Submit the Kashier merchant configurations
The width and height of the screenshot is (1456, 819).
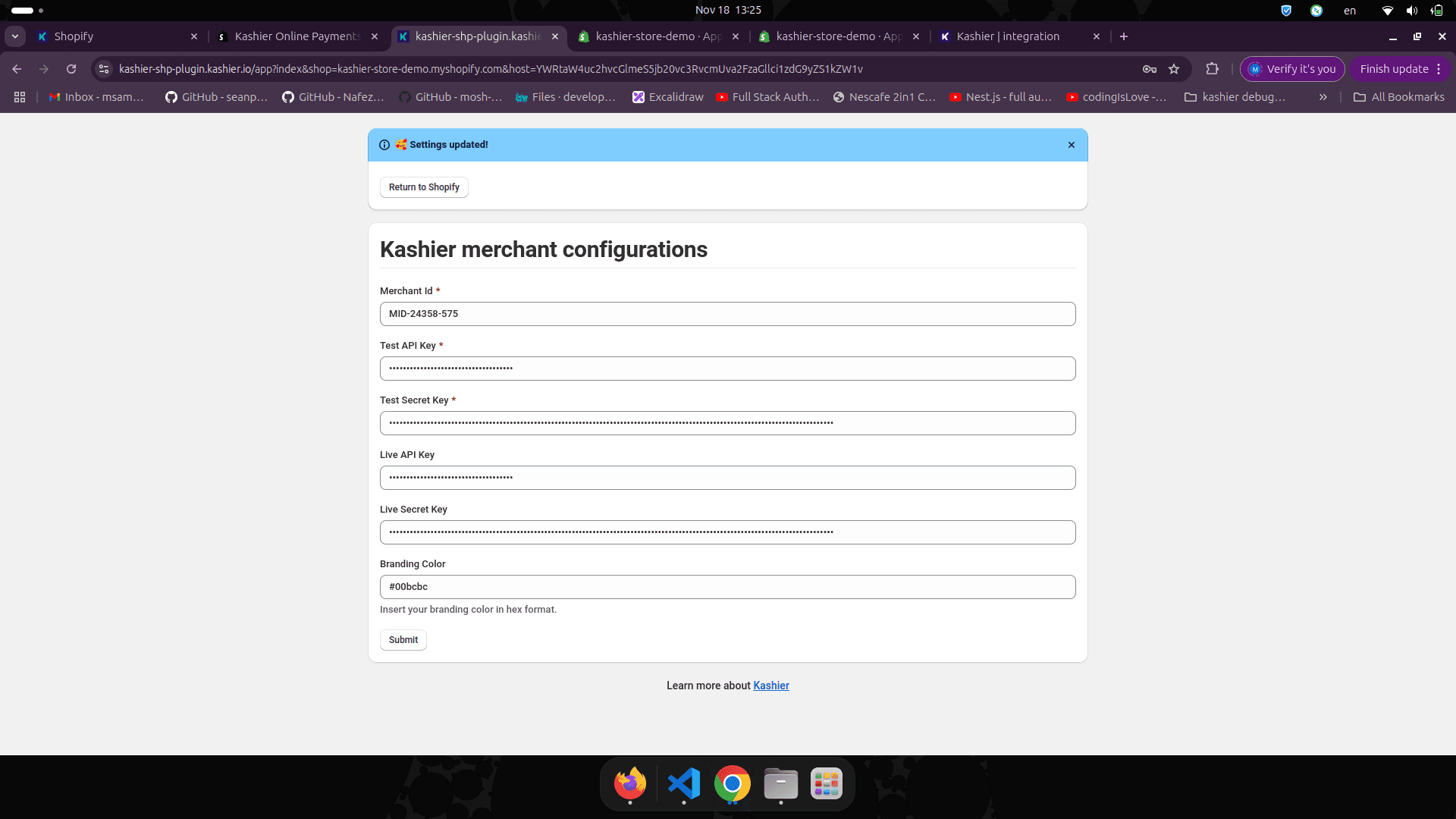pos(403,640)
